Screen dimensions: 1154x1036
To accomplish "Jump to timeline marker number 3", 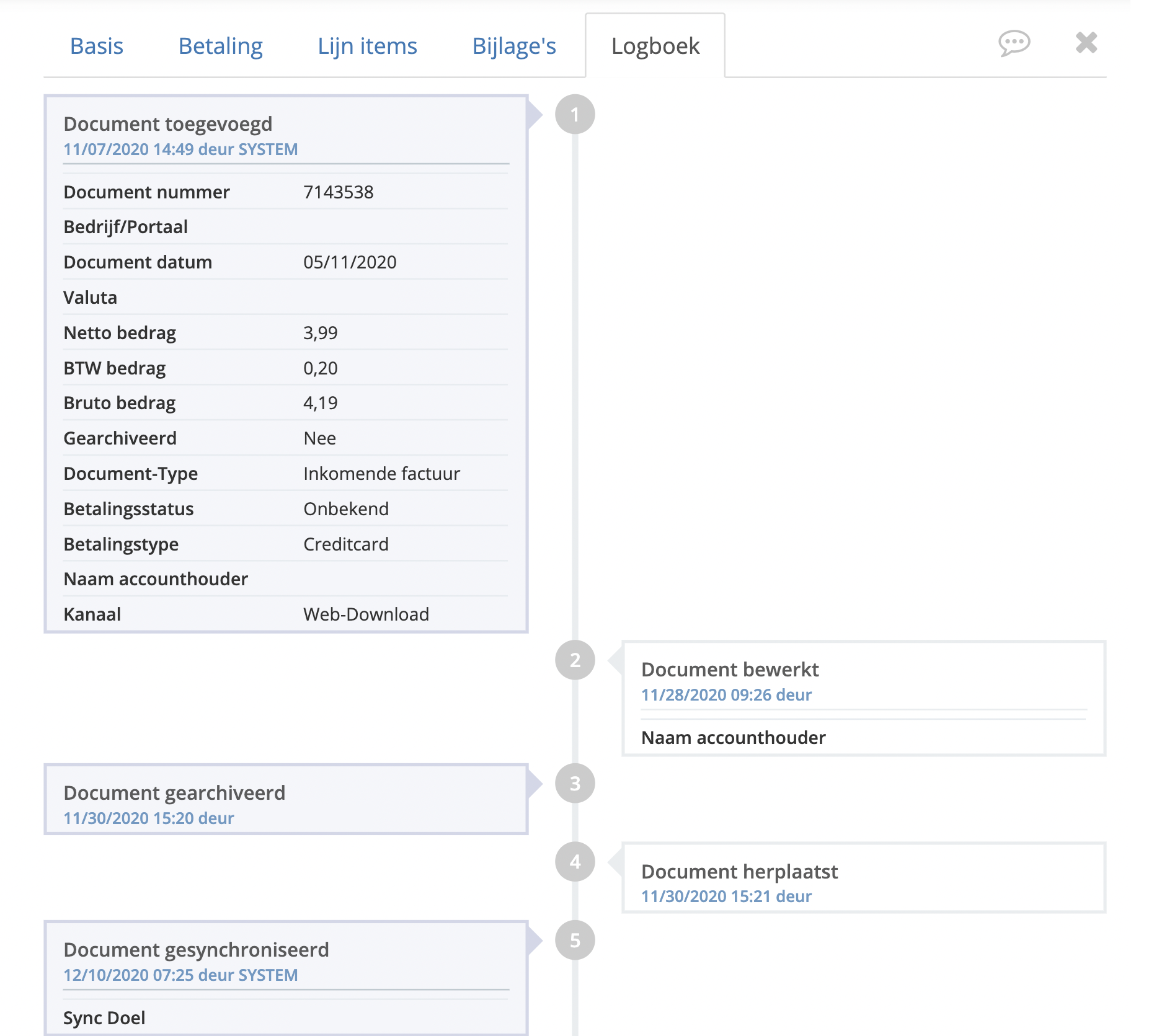I will [575, 784].
